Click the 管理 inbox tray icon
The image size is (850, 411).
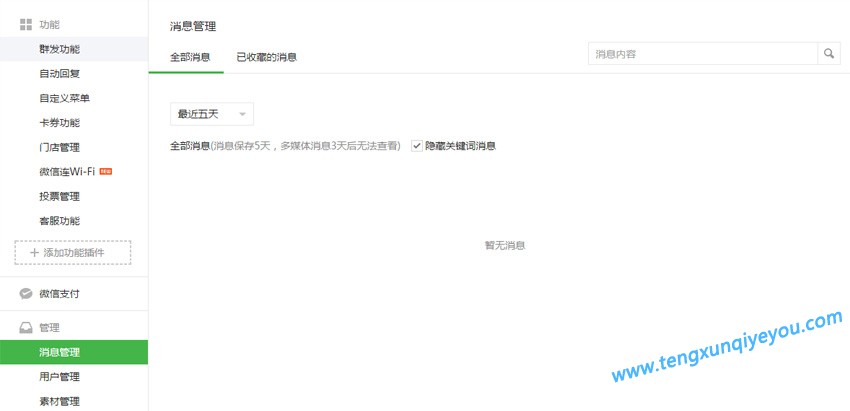(26, 327)
